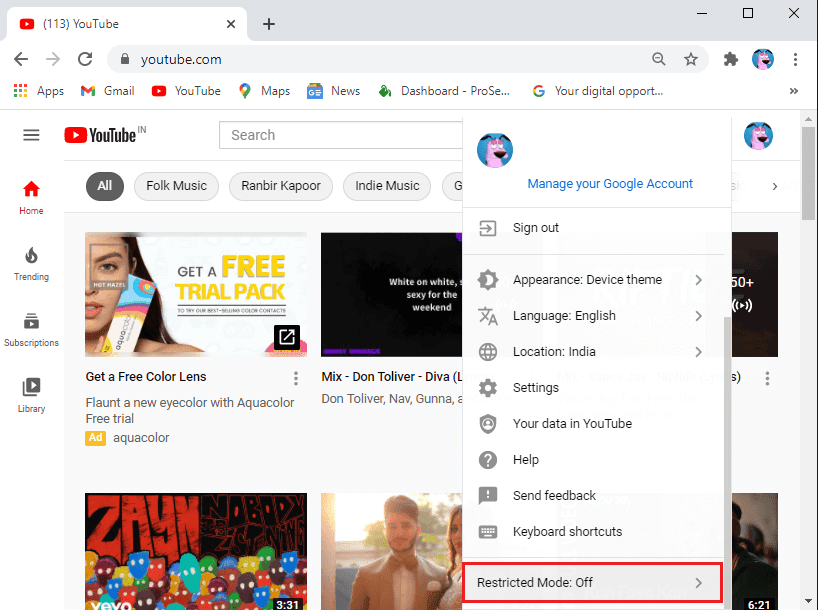Go to Home in the sidebar
This screenshot has height=610, width=818.
coord(31,198)
